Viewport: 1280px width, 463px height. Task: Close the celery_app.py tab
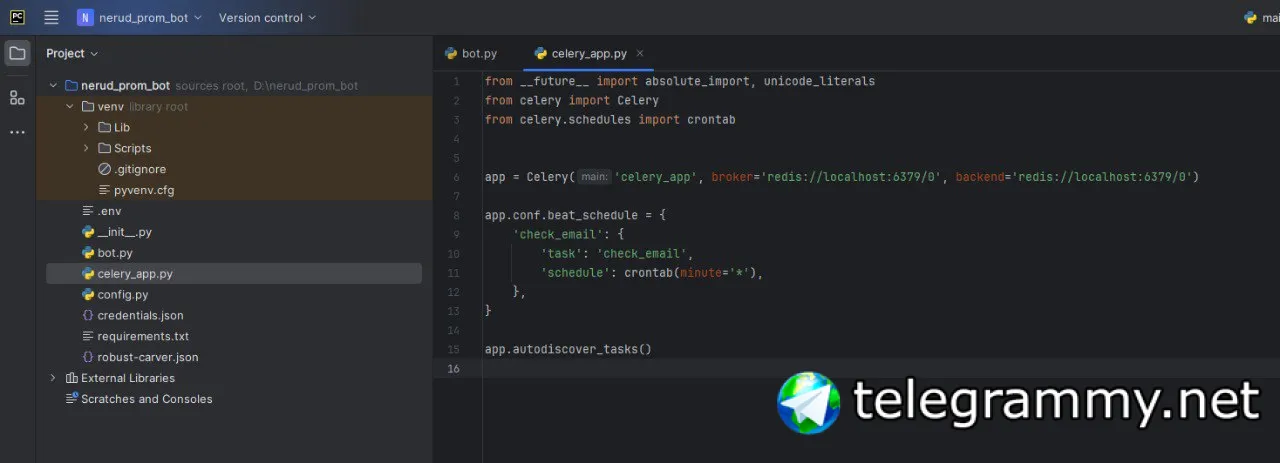tap(640, 54)
